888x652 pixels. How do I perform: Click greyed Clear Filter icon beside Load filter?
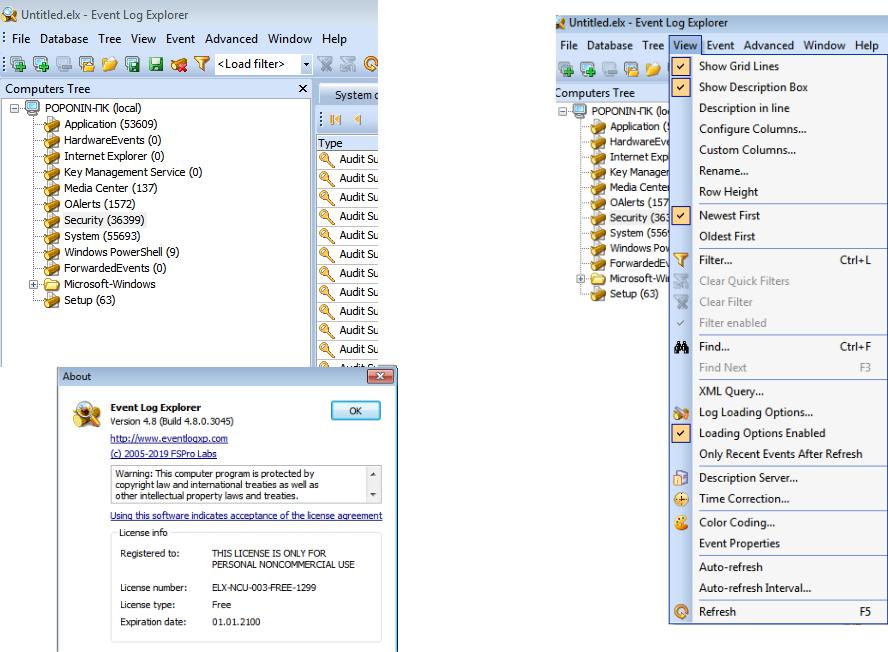click(325, 64)
